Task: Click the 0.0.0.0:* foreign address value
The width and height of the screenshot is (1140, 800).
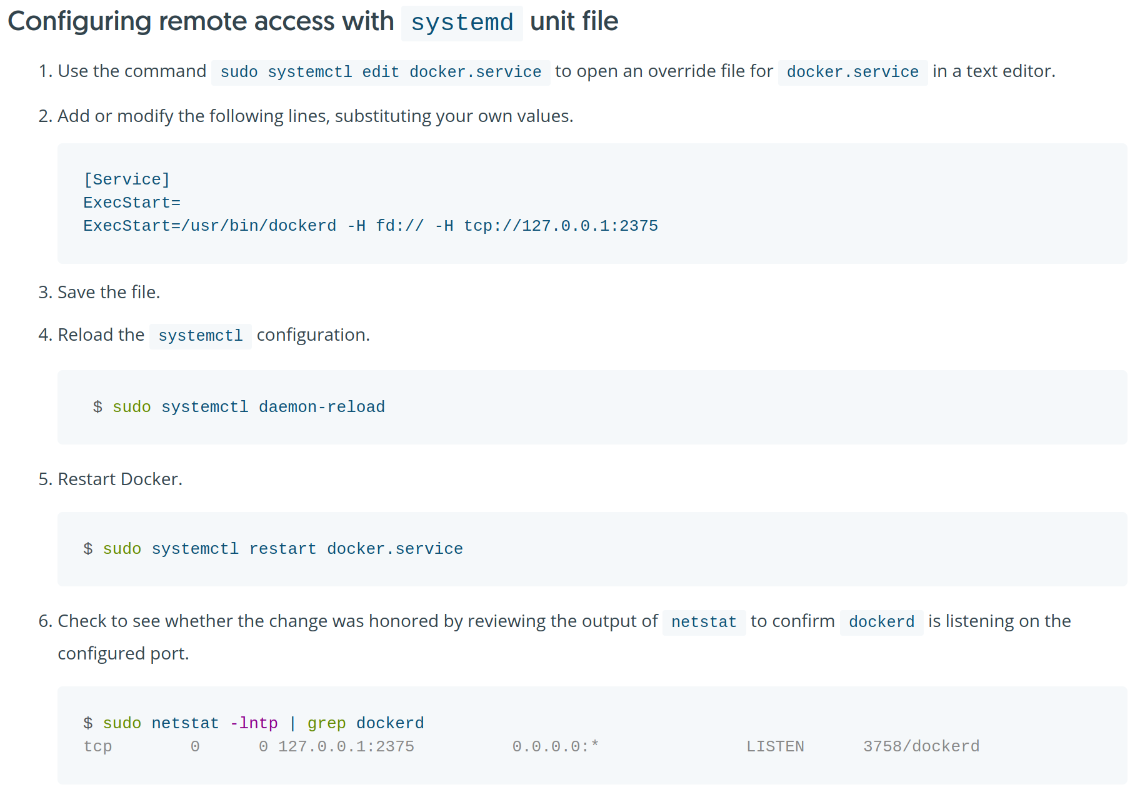Action: (555, 746)
